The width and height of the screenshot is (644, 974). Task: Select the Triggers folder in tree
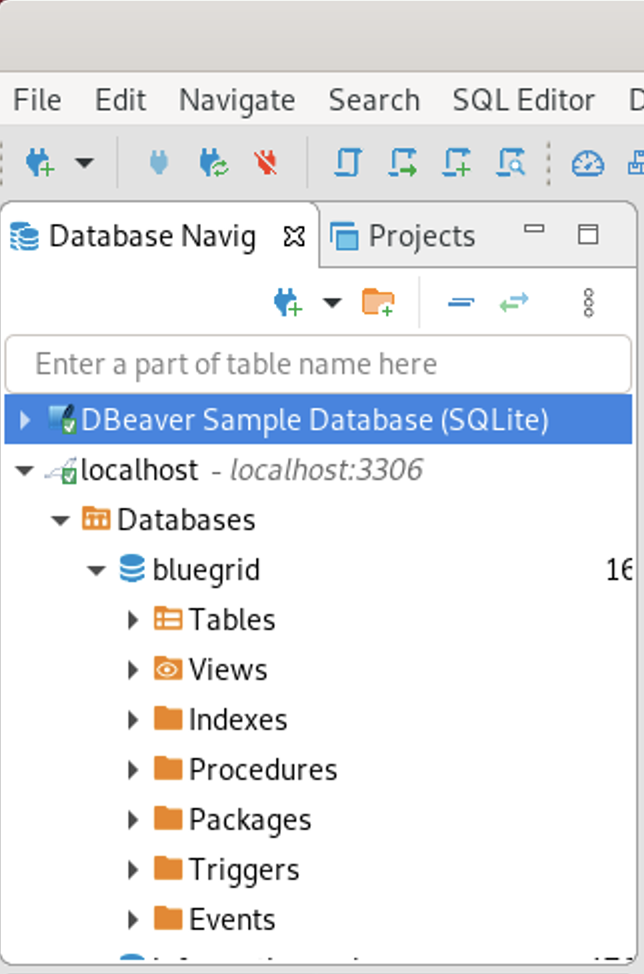click(x=244, y=870)
